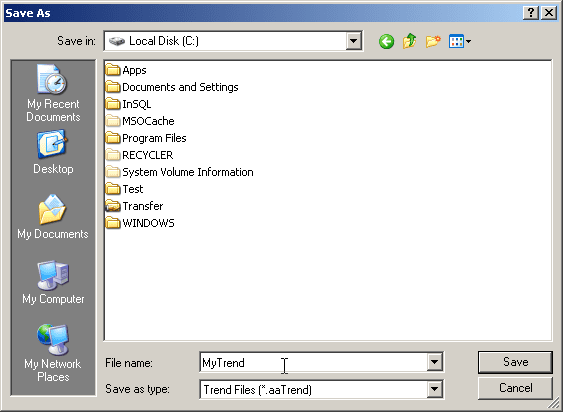Screen dimensions: 563x412
Task: Open My Recent Documents in sidebar
Action: coord(53,93)
